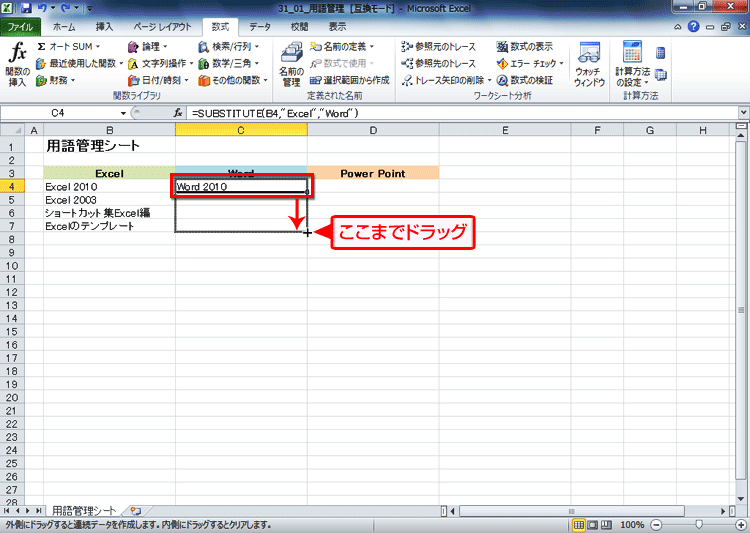Open Calculation Options (計算方法の設定)
The image size is (750, 533).
coord(632,65)
